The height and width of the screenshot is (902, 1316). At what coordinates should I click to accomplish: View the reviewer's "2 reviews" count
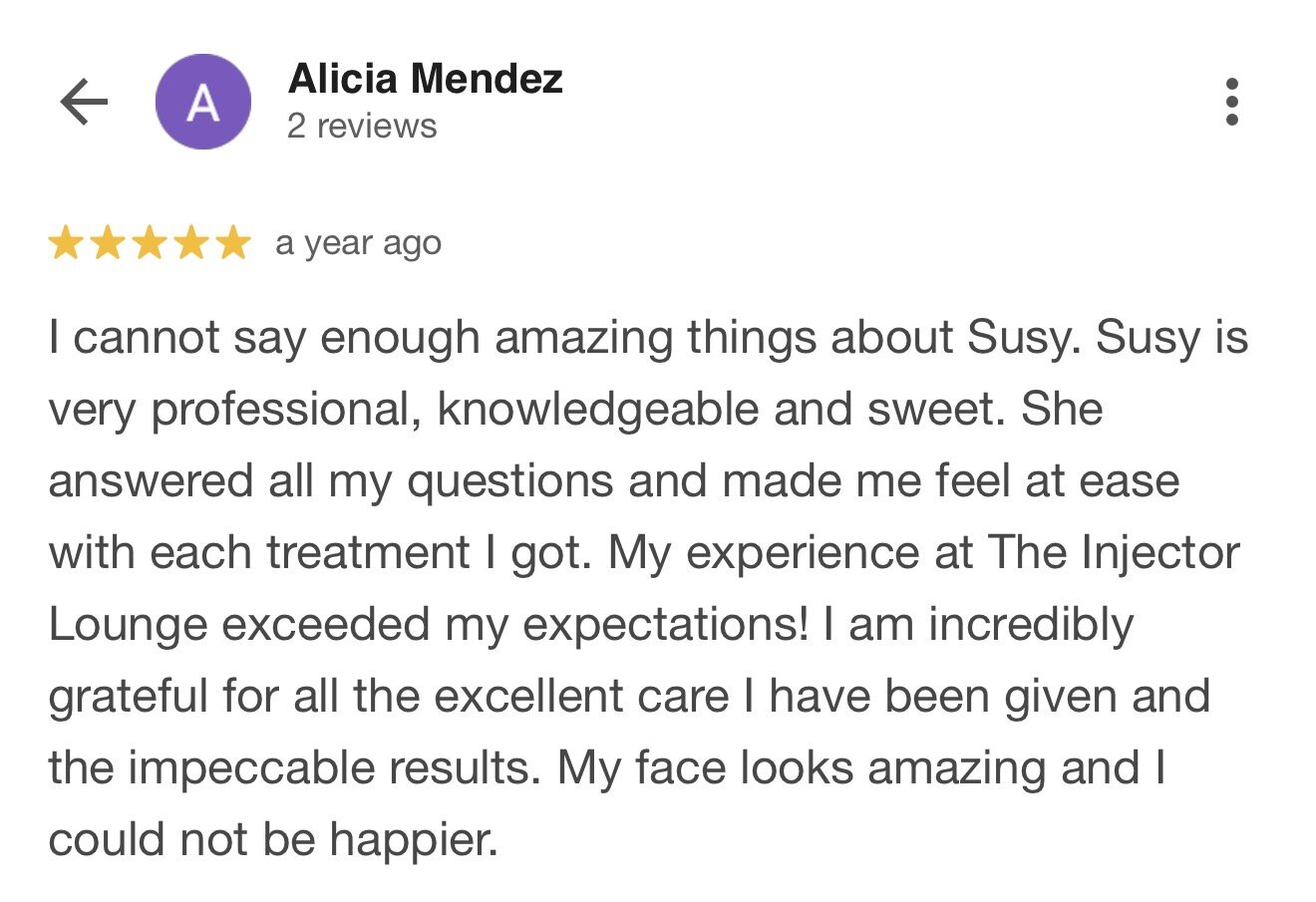(362, 127)
